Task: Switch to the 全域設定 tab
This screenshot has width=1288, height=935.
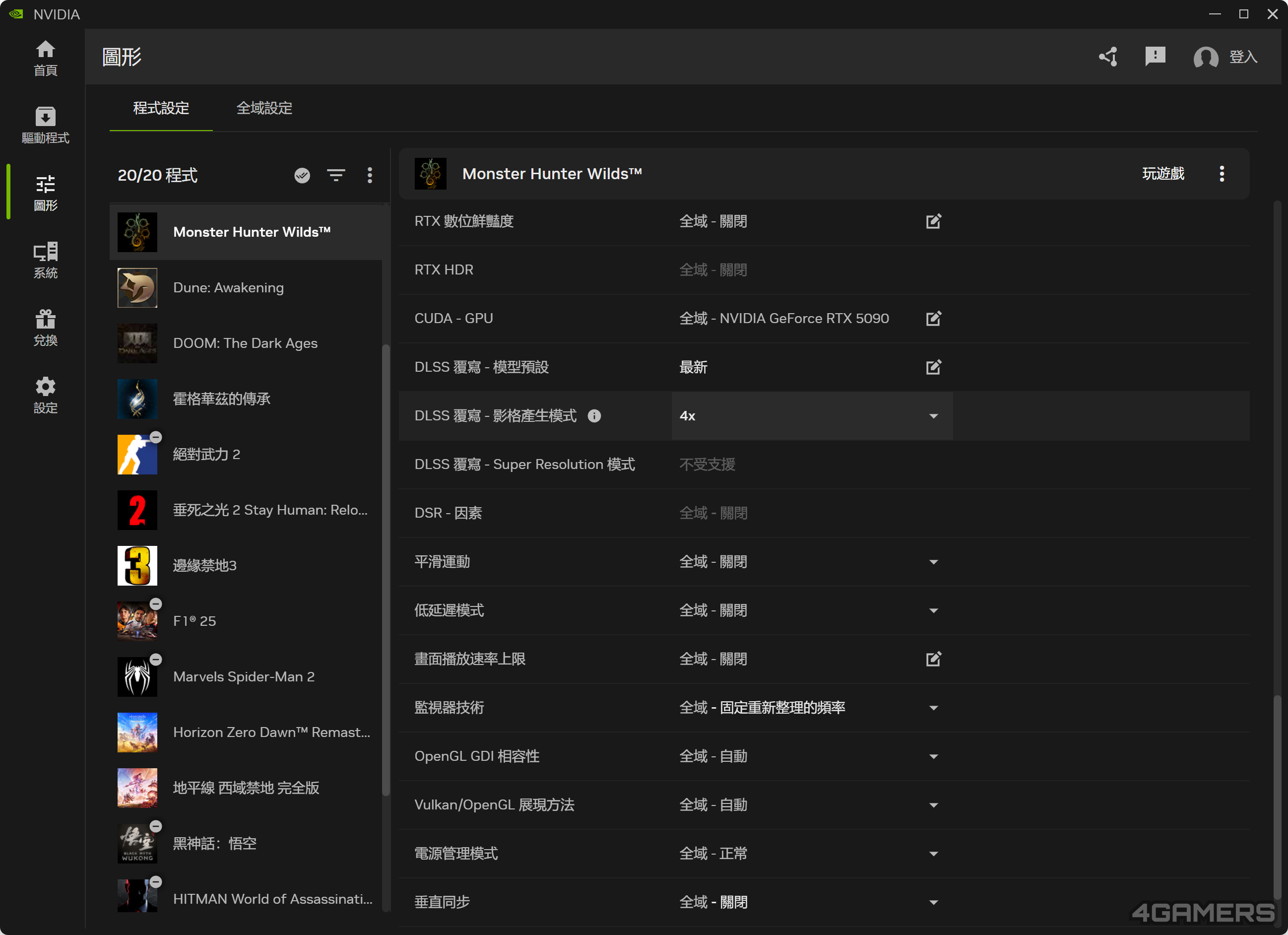Action: (x=264, y=108)
